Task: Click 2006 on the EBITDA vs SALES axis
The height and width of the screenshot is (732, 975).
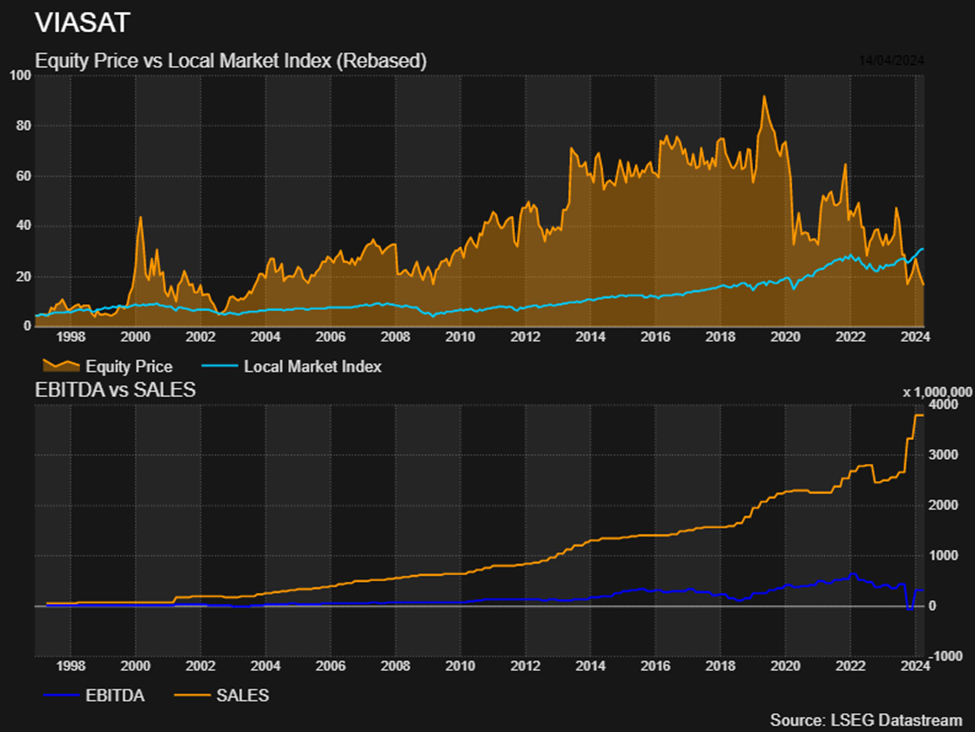Action: 330,666
